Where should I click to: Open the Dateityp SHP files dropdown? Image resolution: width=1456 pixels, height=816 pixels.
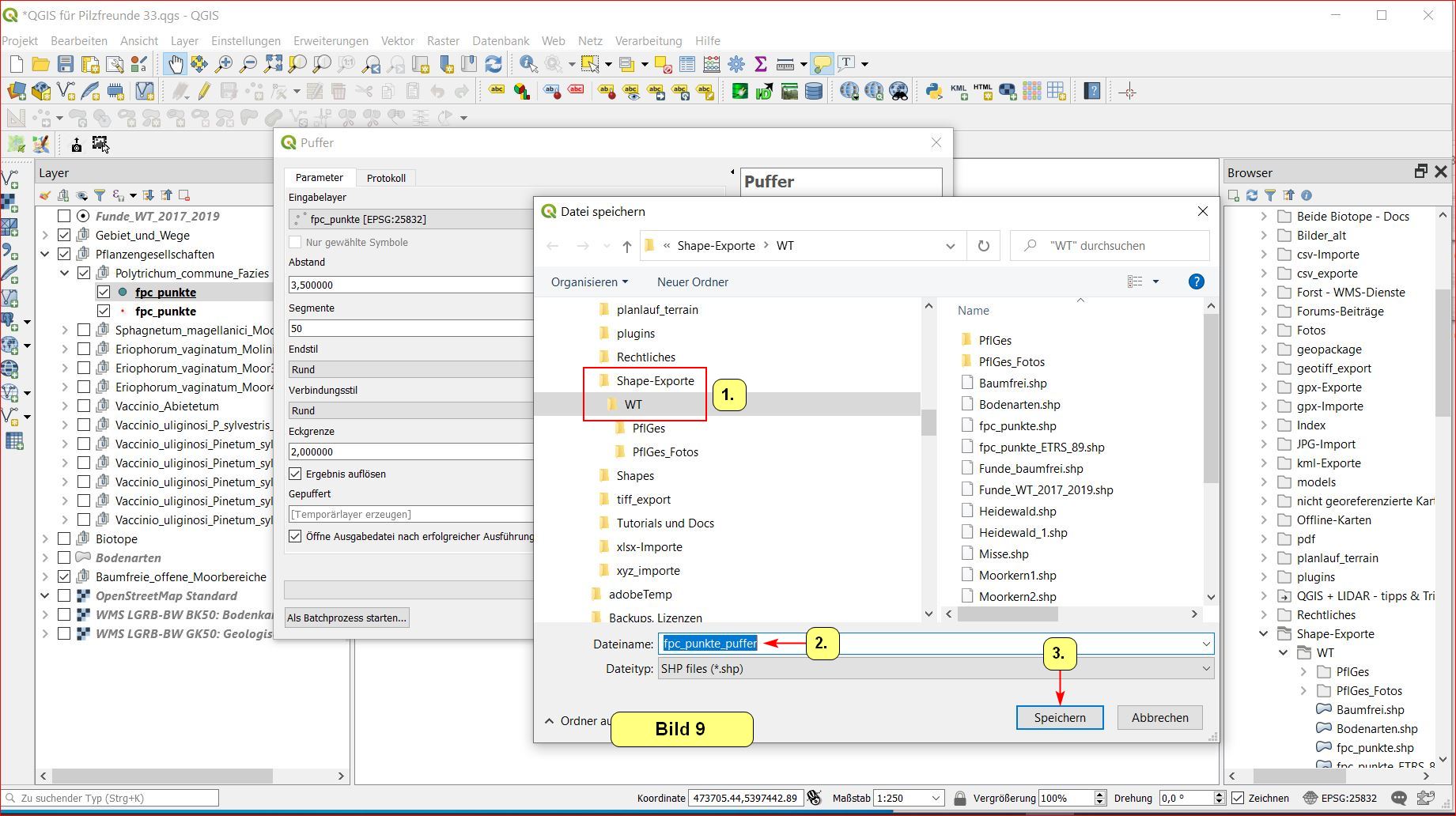(x=935, y=668)
